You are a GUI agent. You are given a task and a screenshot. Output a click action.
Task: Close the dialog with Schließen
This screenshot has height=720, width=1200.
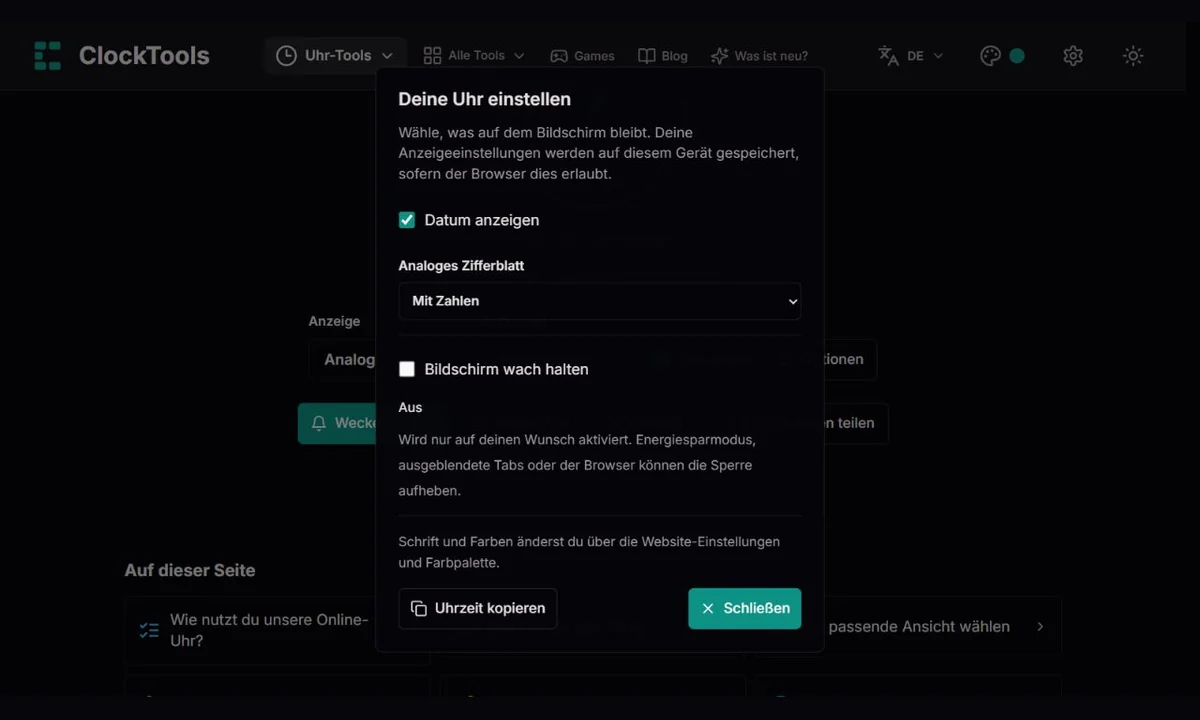(745, 608)
